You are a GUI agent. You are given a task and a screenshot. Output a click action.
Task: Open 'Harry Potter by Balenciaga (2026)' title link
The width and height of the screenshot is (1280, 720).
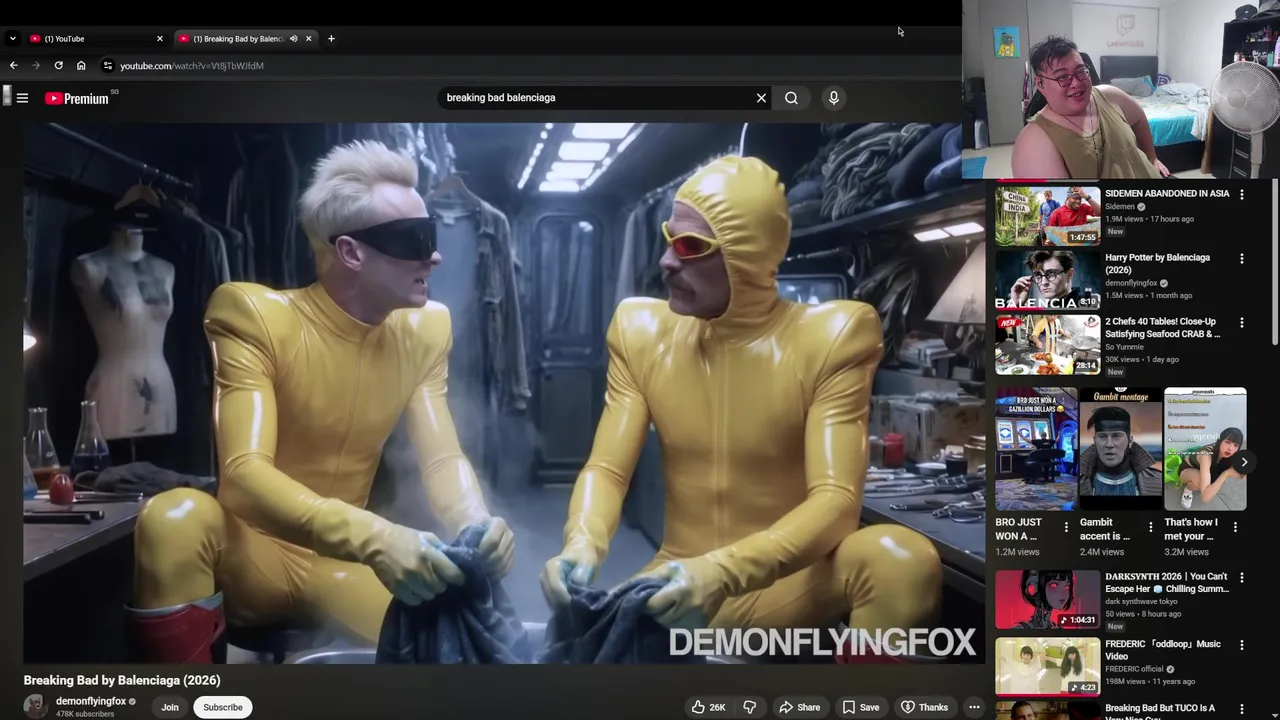1157,264
